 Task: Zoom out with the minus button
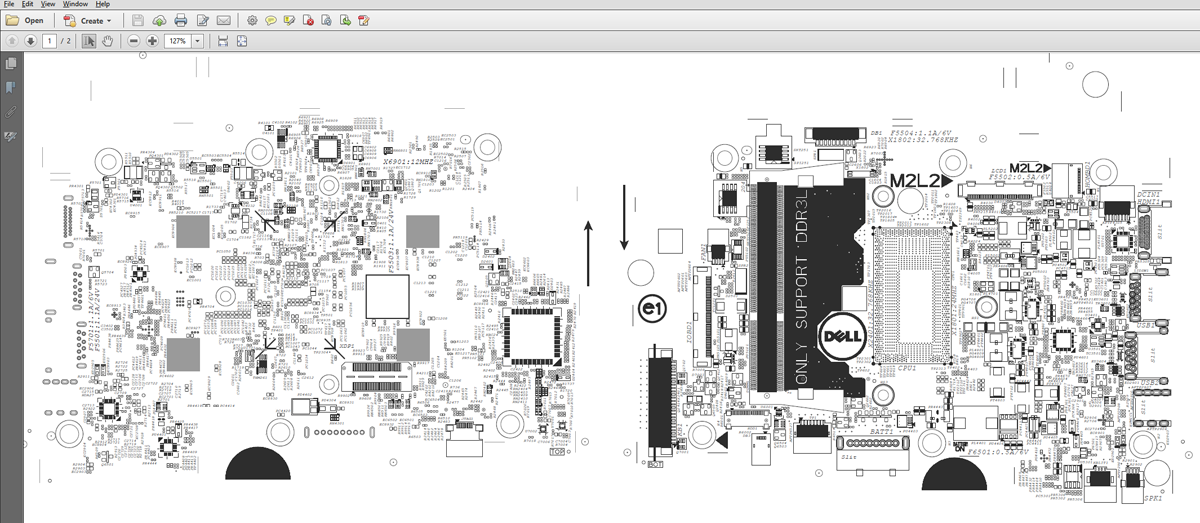click(133, 41)
